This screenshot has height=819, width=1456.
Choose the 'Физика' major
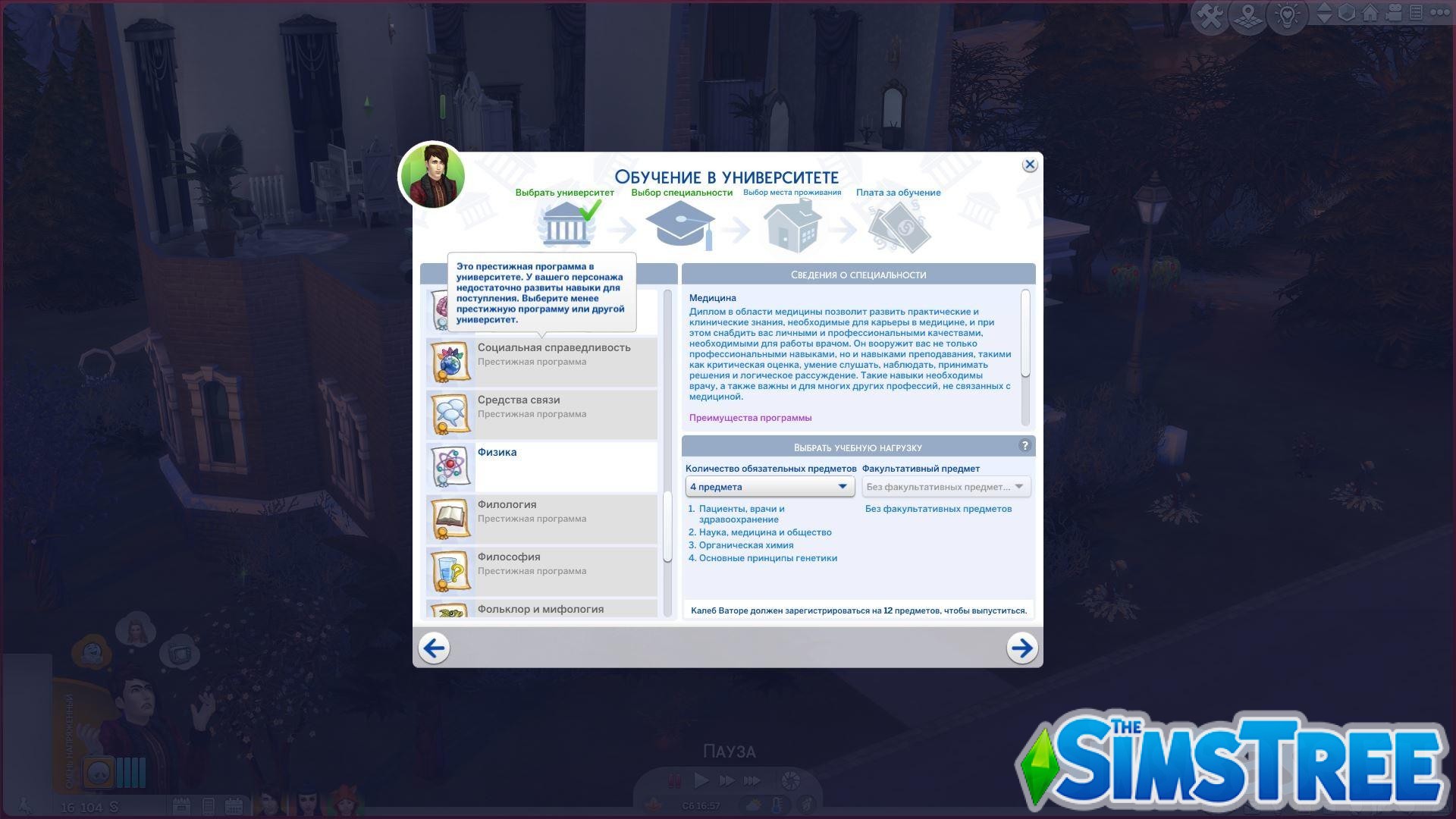pyautogui.click(x=541, y=466)
